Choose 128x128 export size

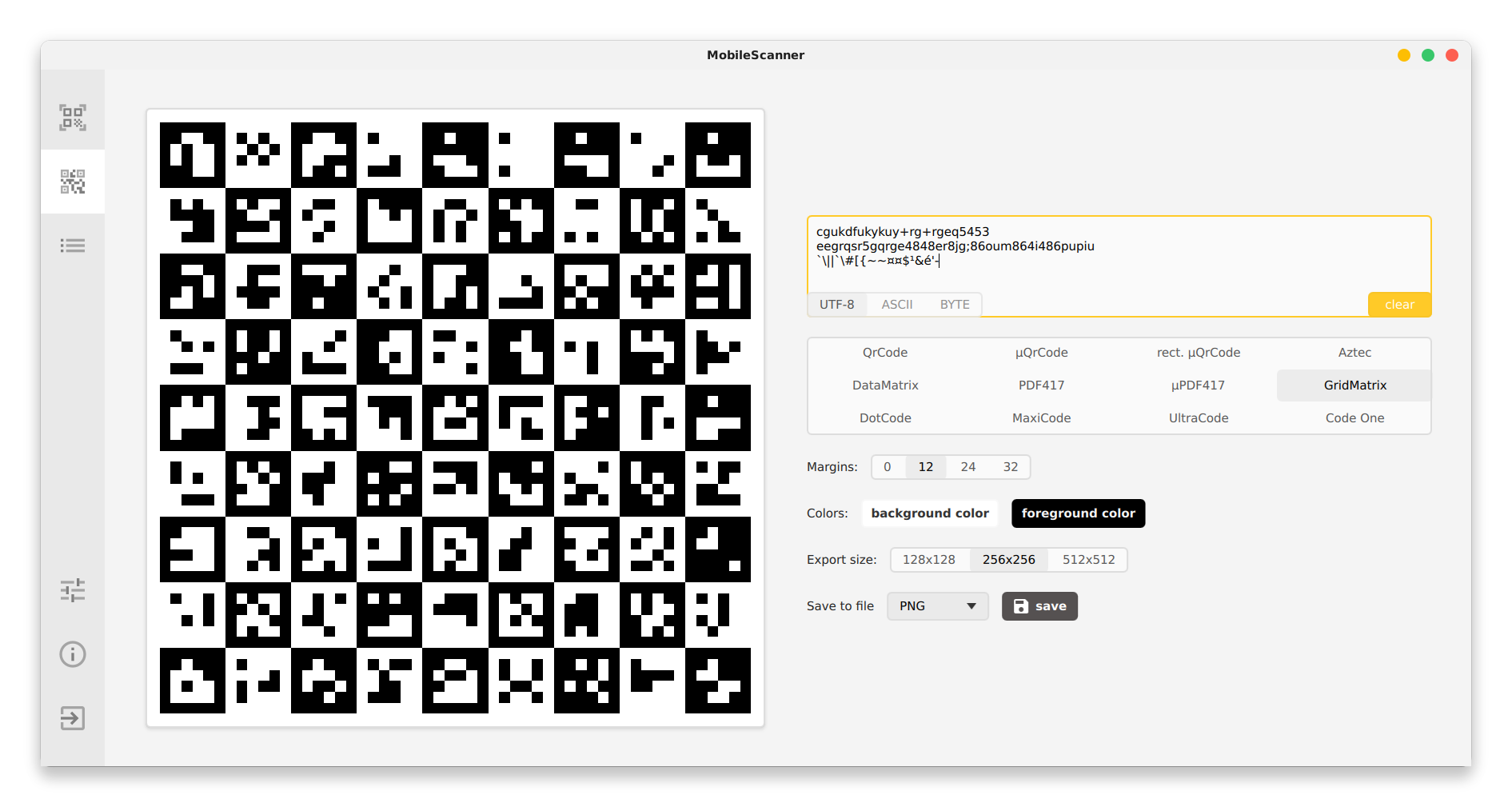coord(929,560)
